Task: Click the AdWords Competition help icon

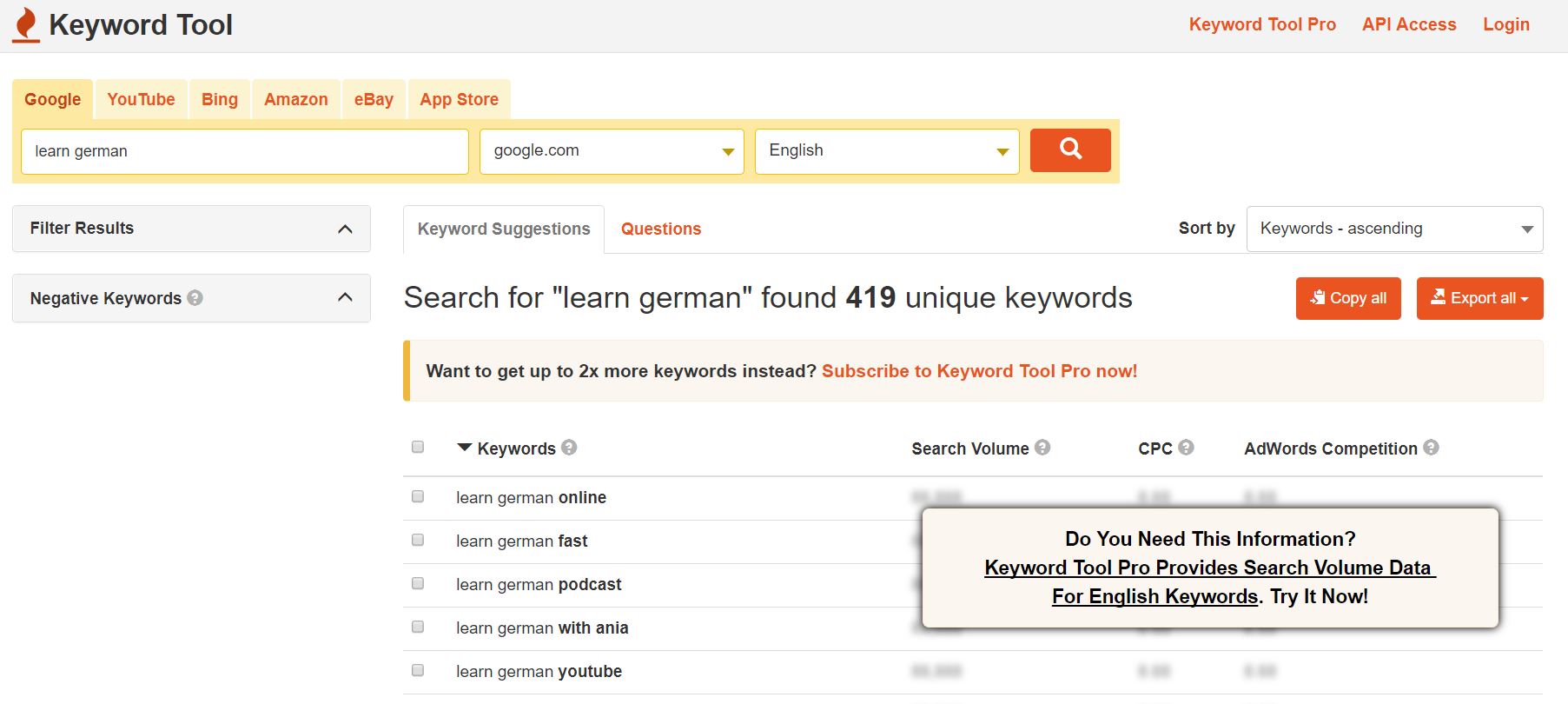Action: [1431, 448]
